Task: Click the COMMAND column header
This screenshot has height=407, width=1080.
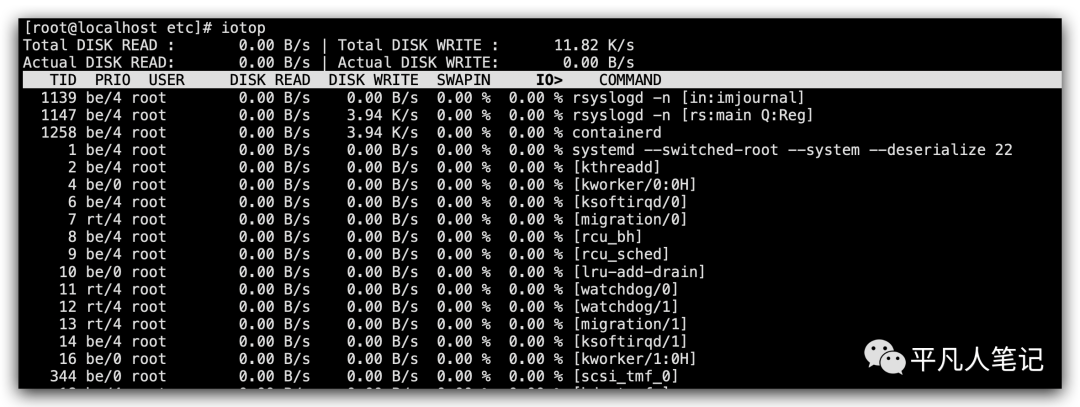Action: (x=630, y=80)
